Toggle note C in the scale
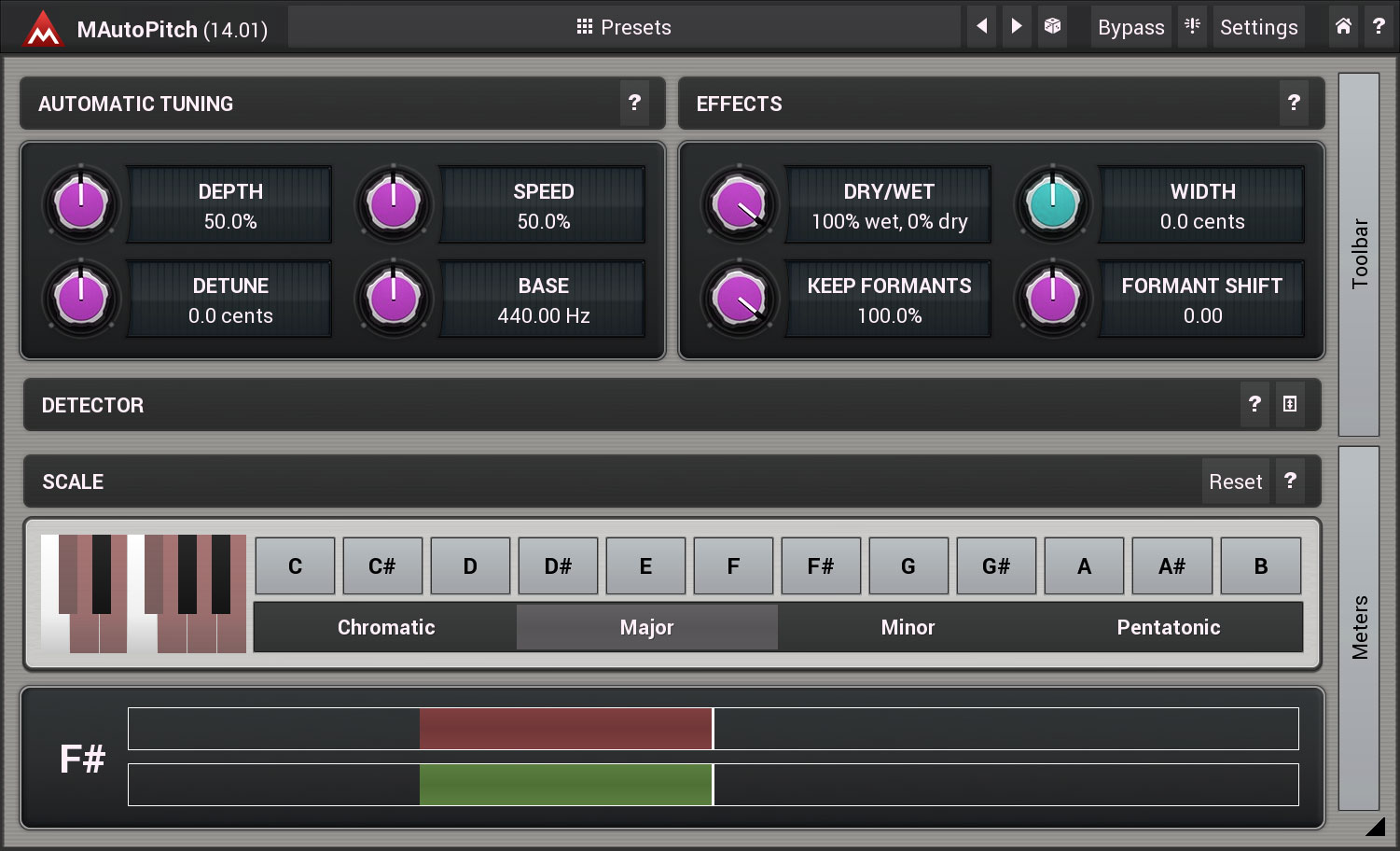 click(x=295, y=565)
